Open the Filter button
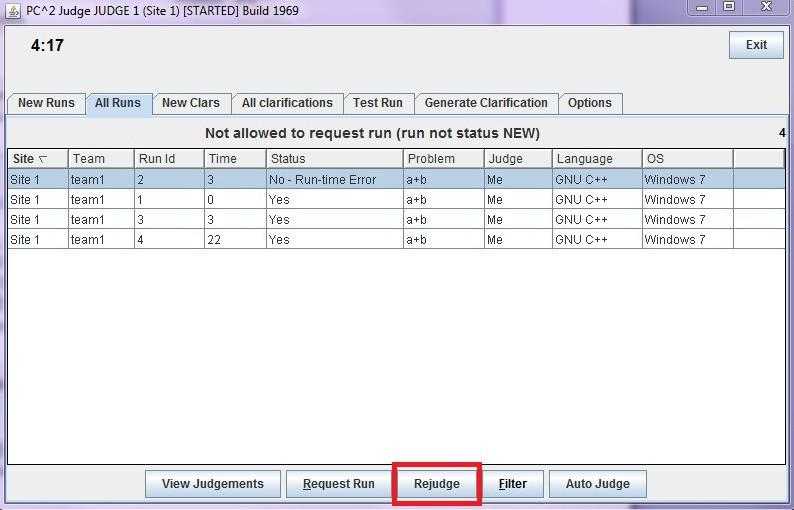This screenshot has height=510, width=794. tap(512, 484)
